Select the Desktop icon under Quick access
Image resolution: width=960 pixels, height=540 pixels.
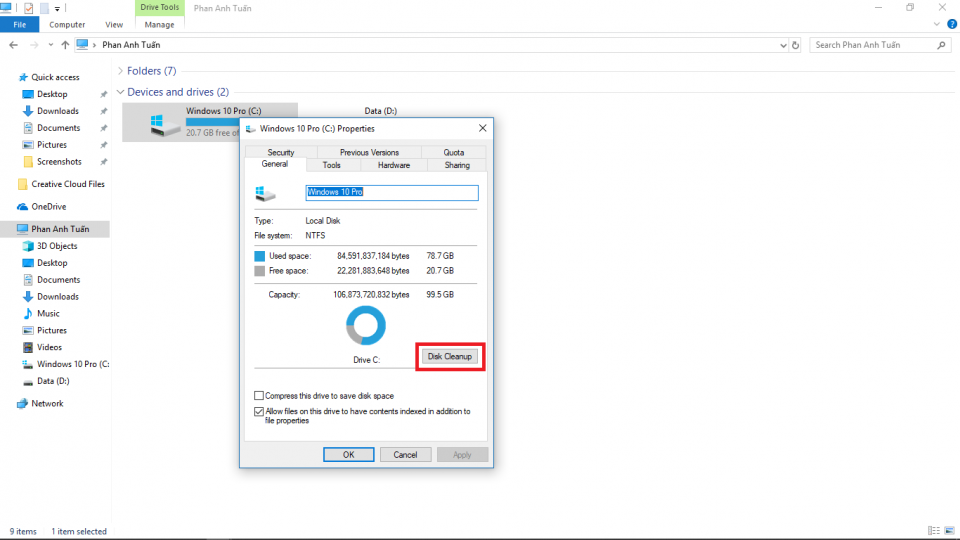(28, 94)
